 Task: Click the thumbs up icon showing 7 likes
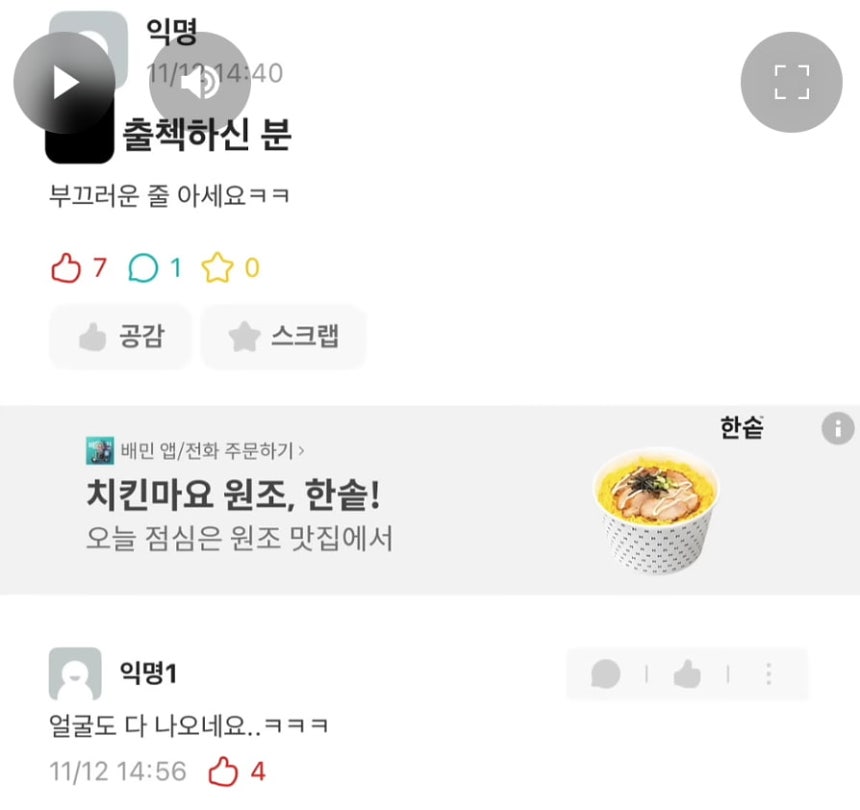click(66, 267)
